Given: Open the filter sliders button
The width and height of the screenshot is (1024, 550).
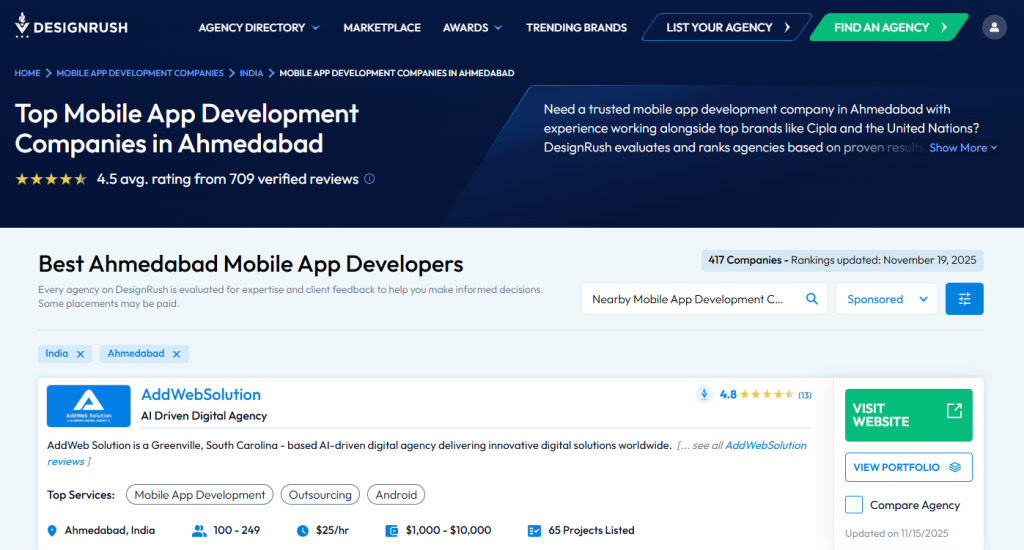Looking at the screenshot, I should [964, 299].
